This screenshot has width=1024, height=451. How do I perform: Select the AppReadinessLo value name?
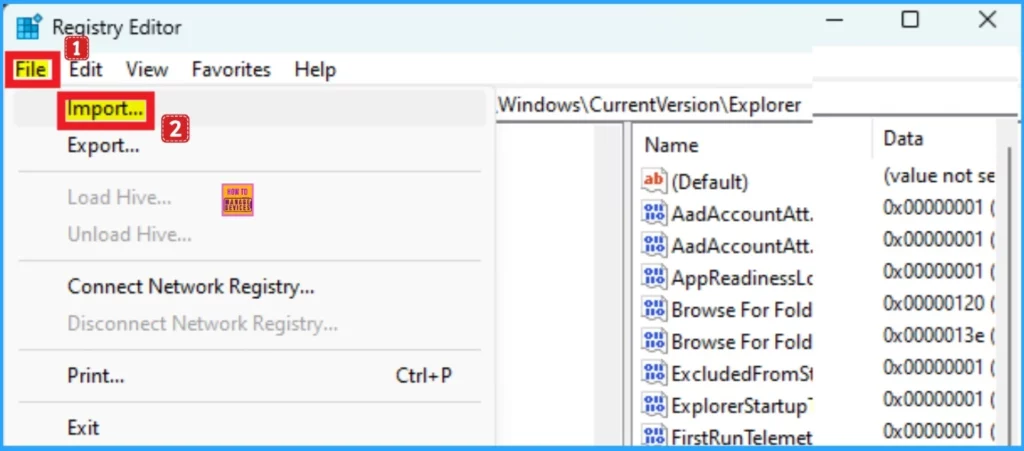coord(741,278)
